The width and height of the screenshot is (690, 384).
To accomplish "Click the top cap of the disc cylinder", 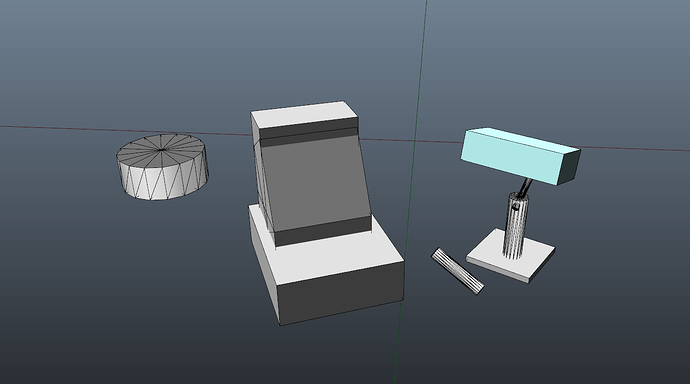I will pos(161,151).
